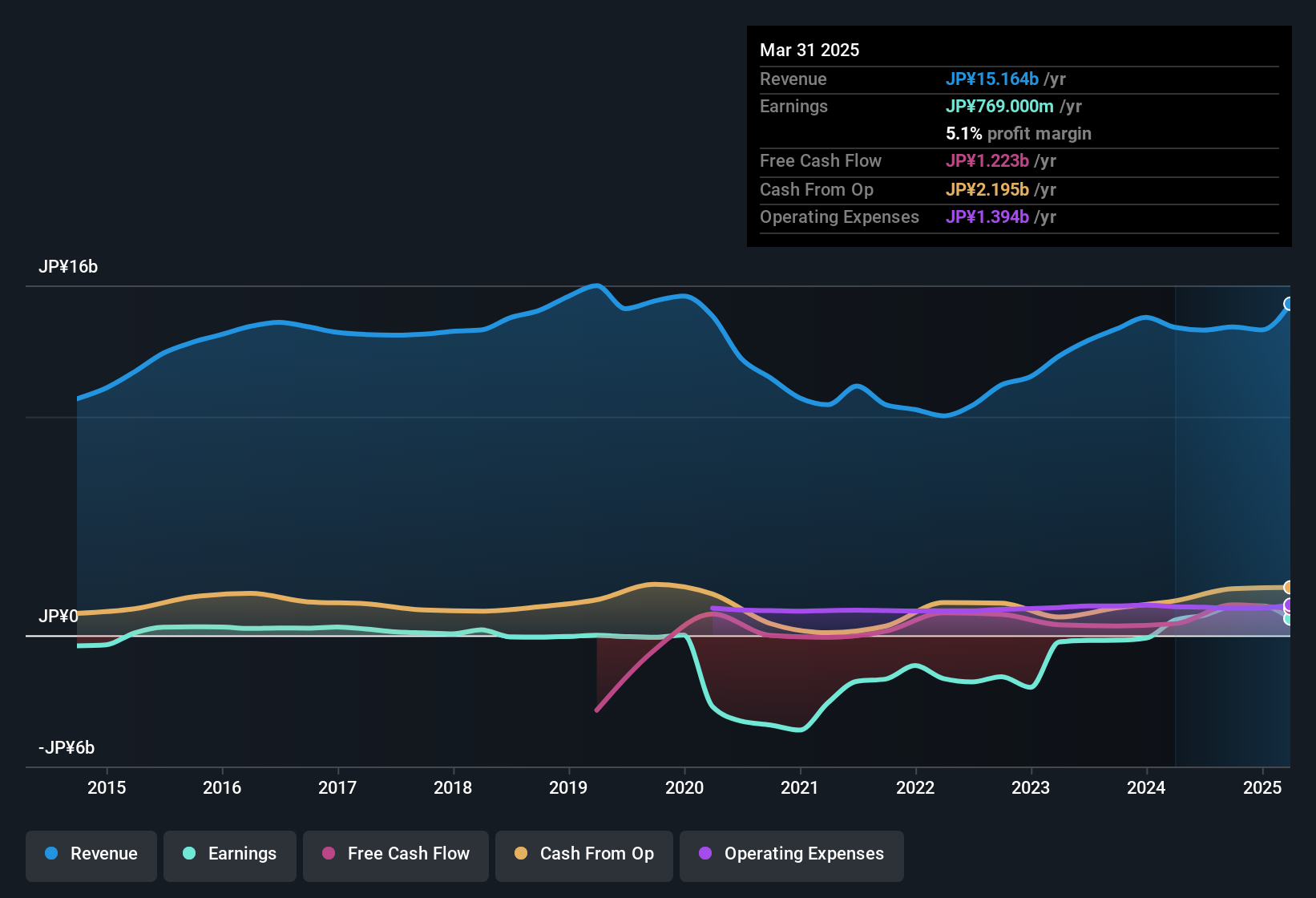The image size is (1316, 898).
Task: Click the teal Earnings legend dot
Action: click(x=189, y=853)
